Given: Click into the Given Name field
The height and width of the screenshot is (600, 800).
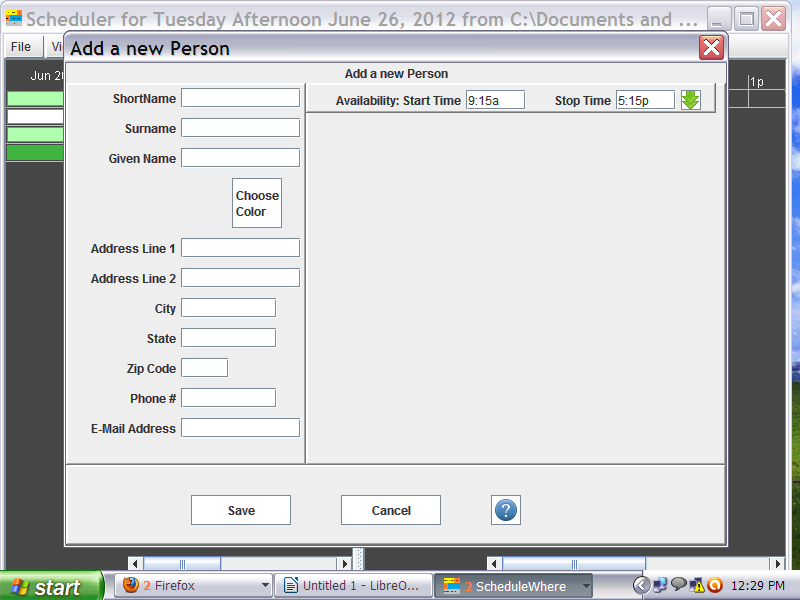Looking at the screenshot, I should pos(240,158).
